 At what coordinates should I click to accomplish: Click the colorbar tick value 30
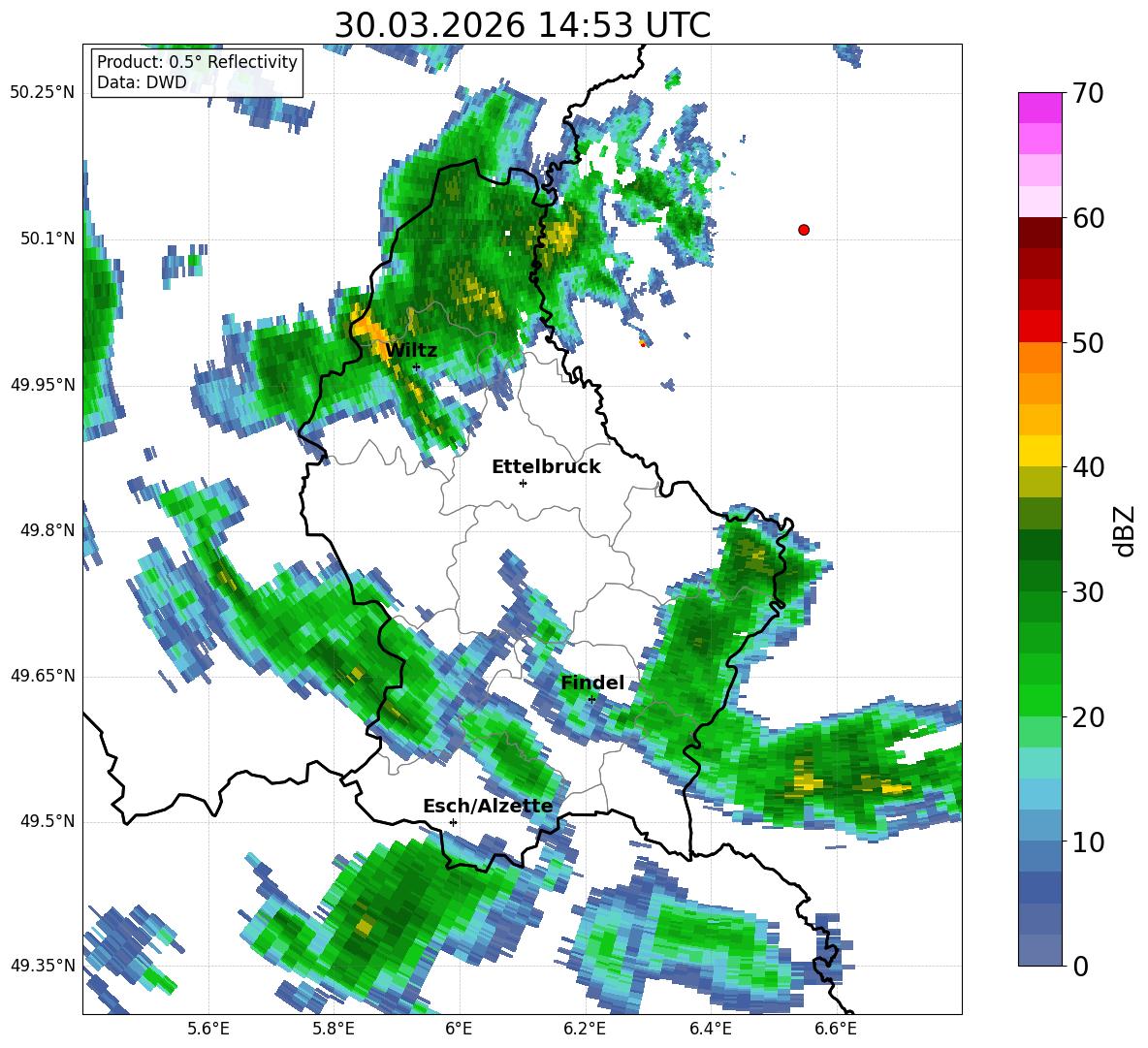click(1087, 592)
